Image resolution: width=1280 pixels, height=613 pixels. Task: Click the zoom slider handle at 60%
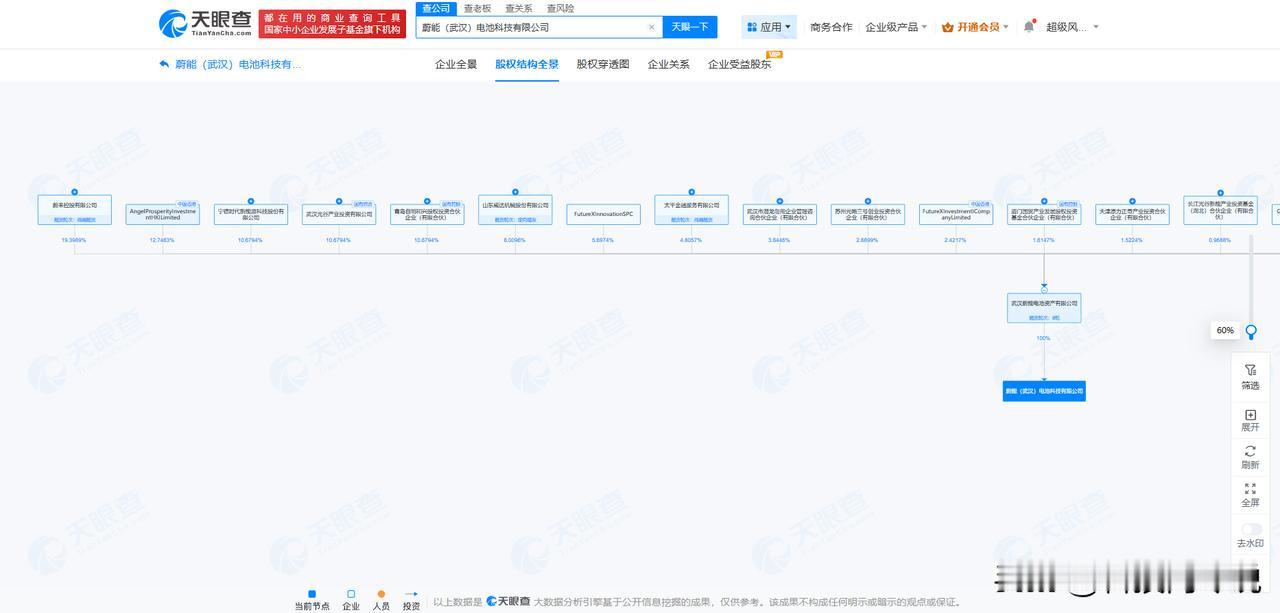[x=1250, y=332]
